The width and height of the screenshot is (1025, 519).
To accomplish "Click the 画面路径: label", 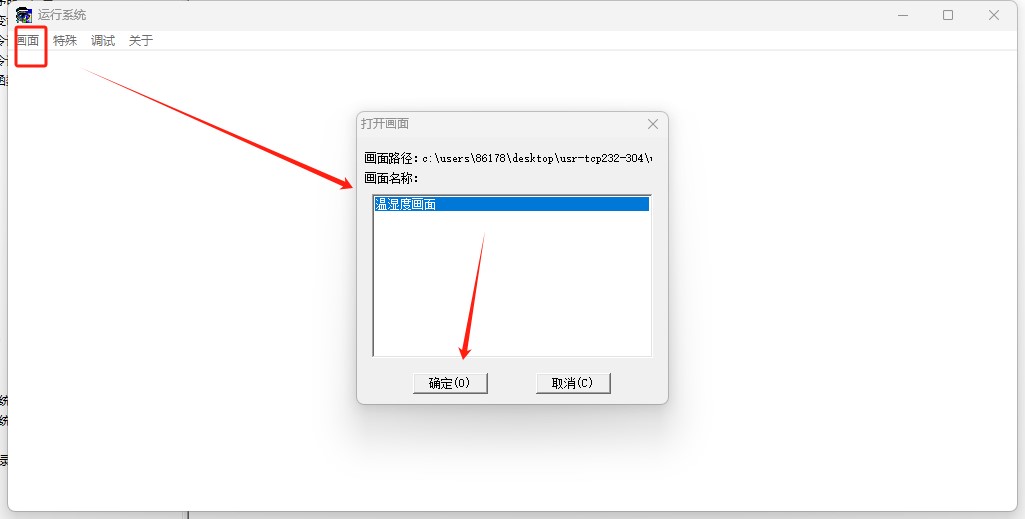I will [391, 158].
